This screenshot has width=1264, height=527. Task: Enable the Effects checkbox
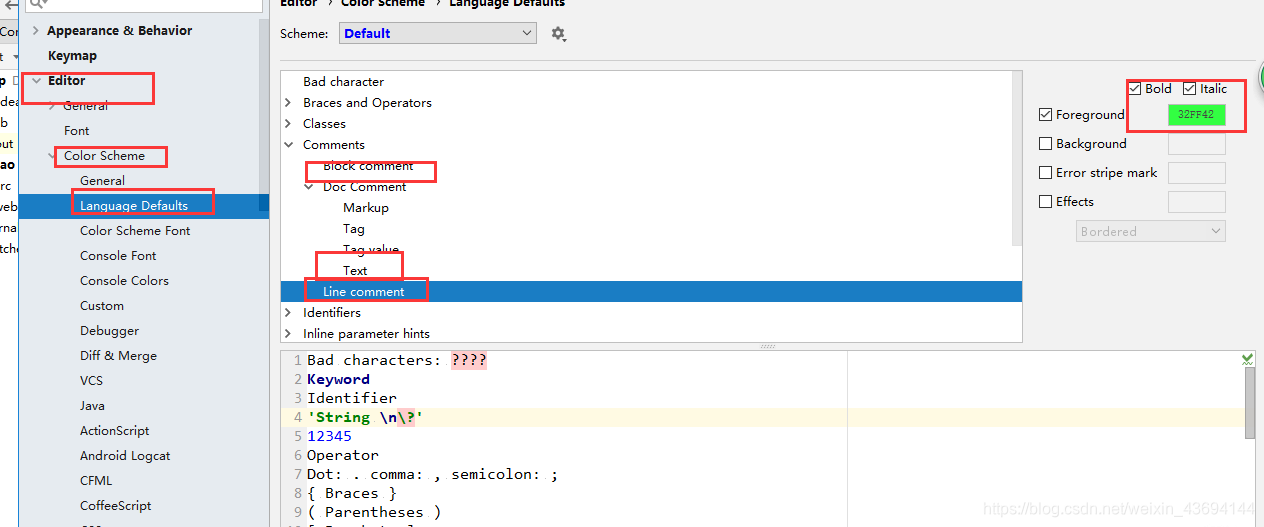(1046, 202)
